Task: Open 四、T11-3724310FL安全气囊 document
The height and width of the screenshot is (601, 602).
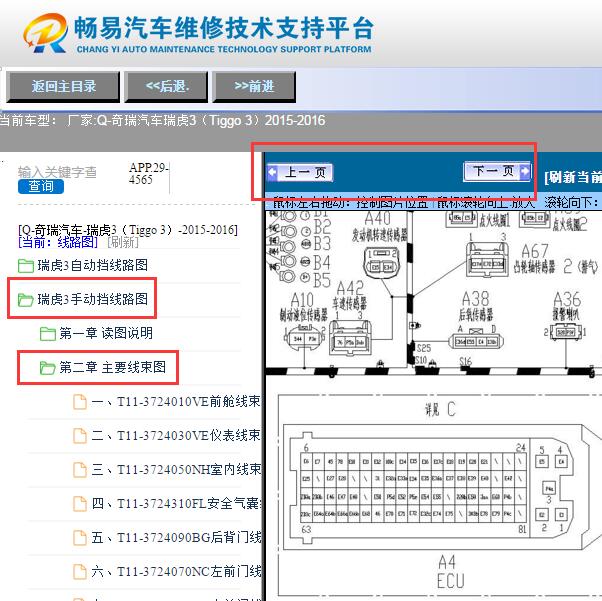Action: pyautogui.click(x=176, y=503)
